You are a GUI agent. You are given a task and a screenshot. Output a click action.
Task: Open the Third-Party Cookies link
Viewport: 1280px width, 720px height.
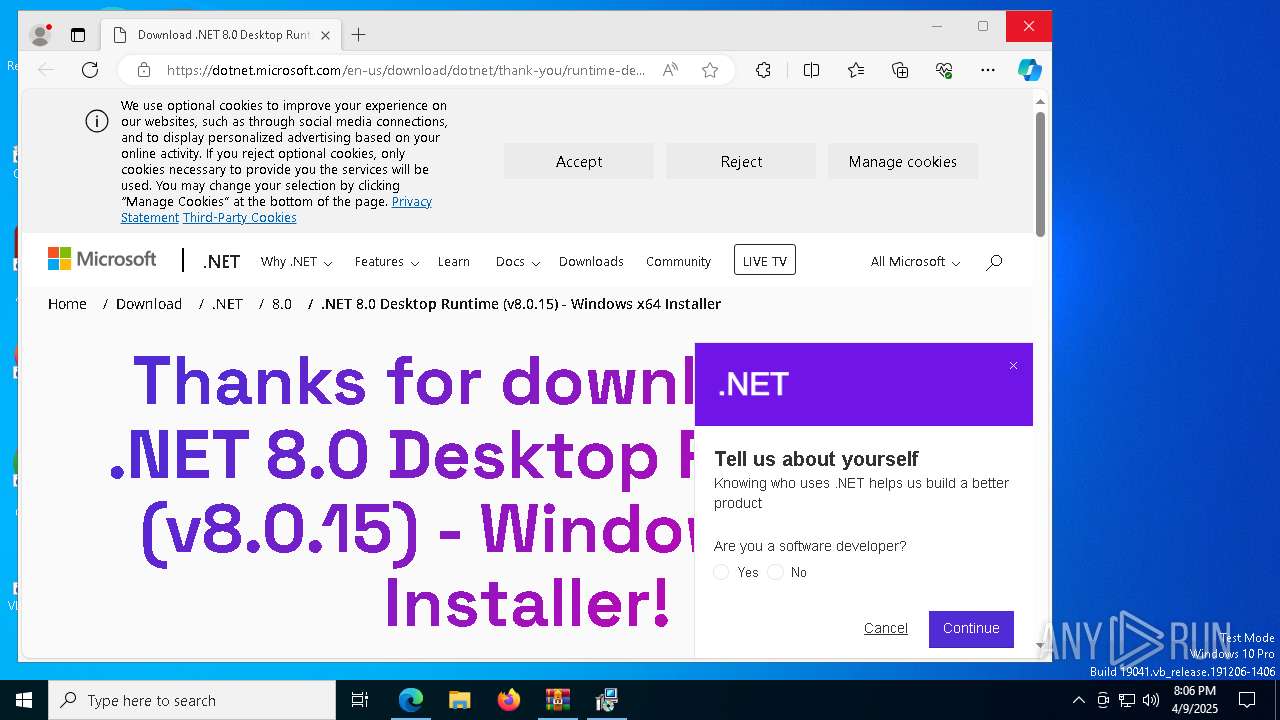click(x=240, y=217)
